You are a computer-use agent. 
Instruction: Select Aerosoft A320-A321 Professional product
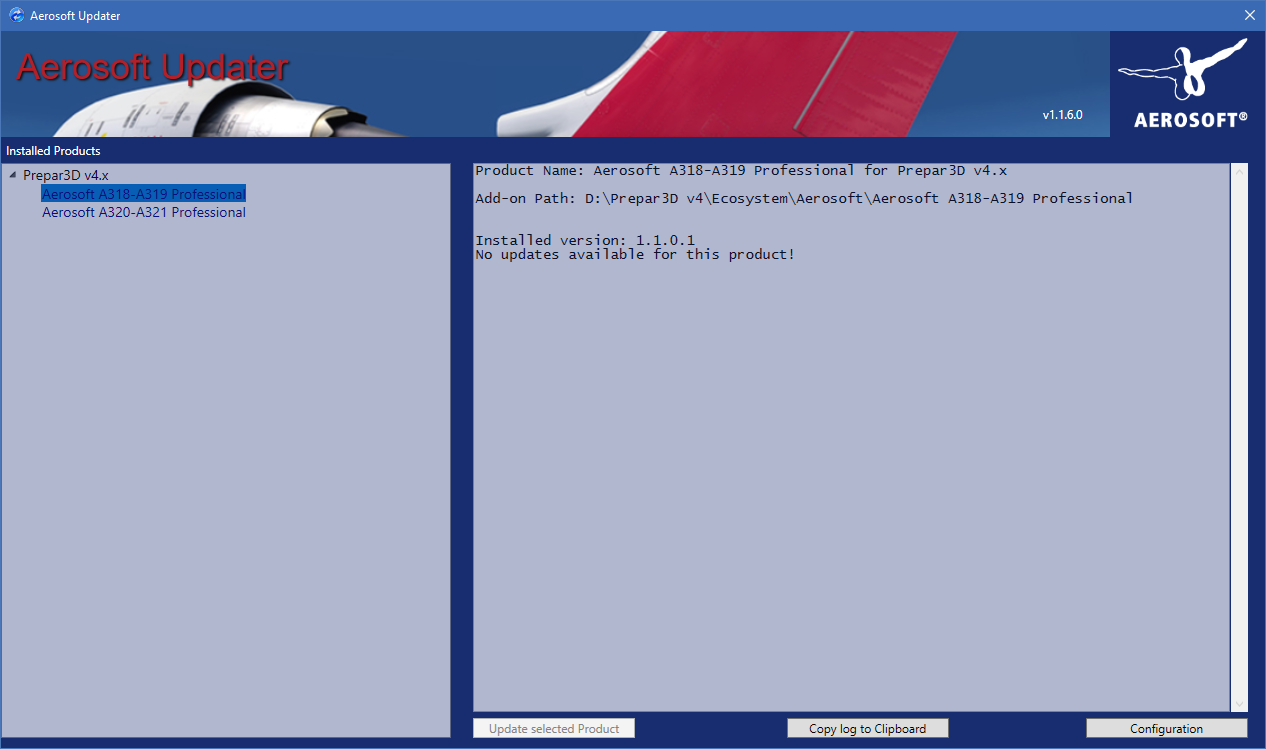(144, 212)
